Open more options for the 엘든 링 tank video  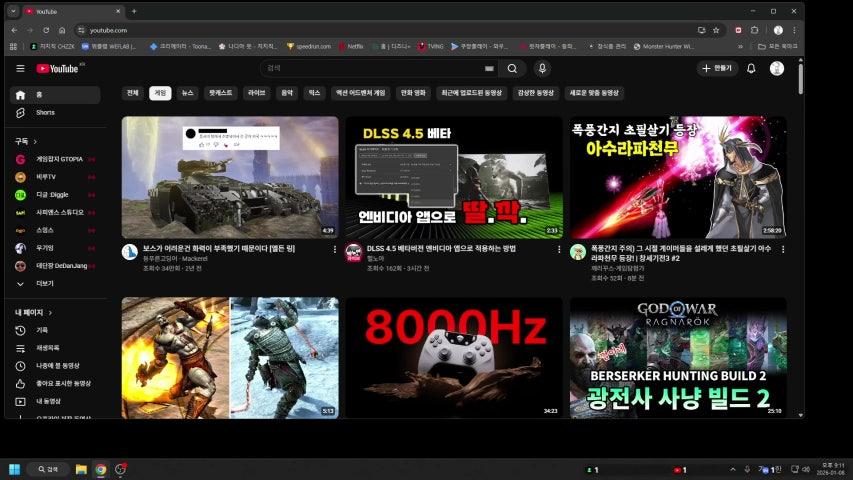coord(335,249)
